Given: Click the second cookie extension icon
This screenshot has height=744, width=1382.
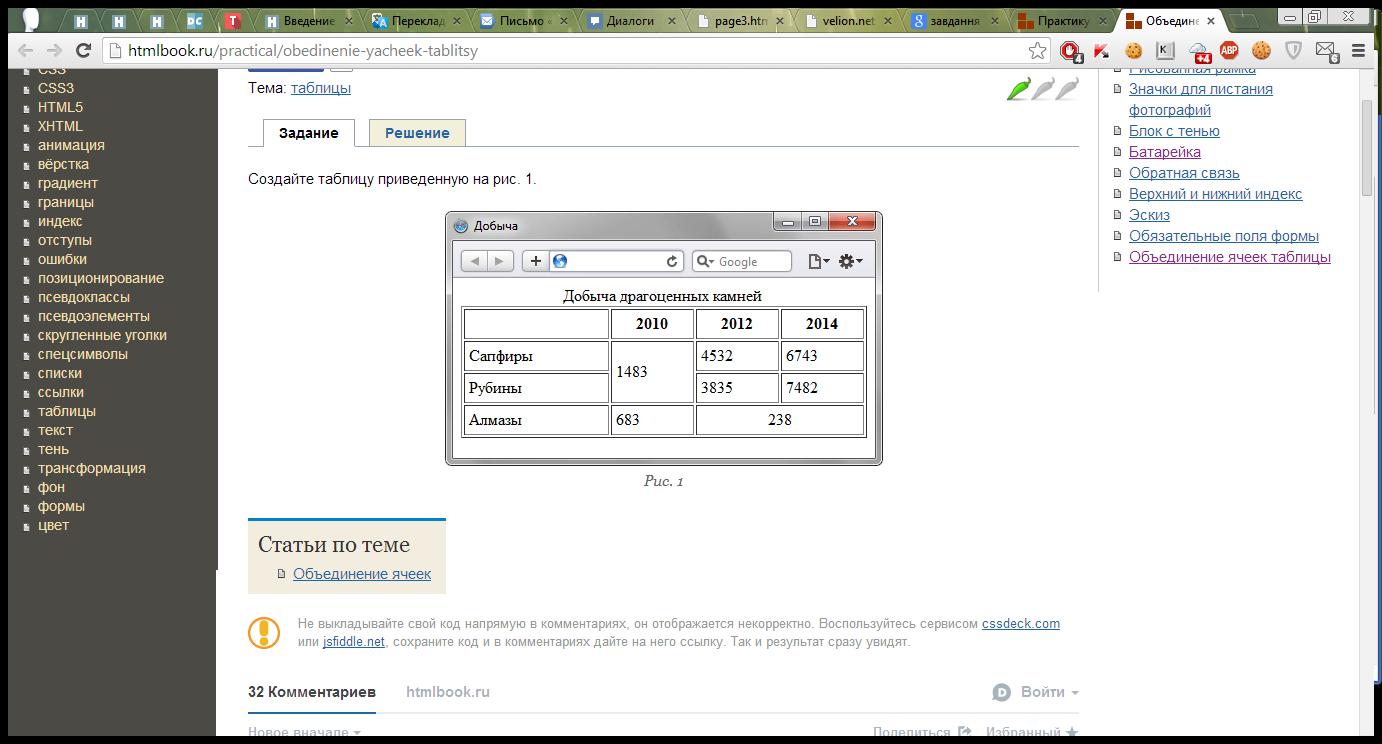Looking at the screenshot, I should click(x=1261, y=50).
